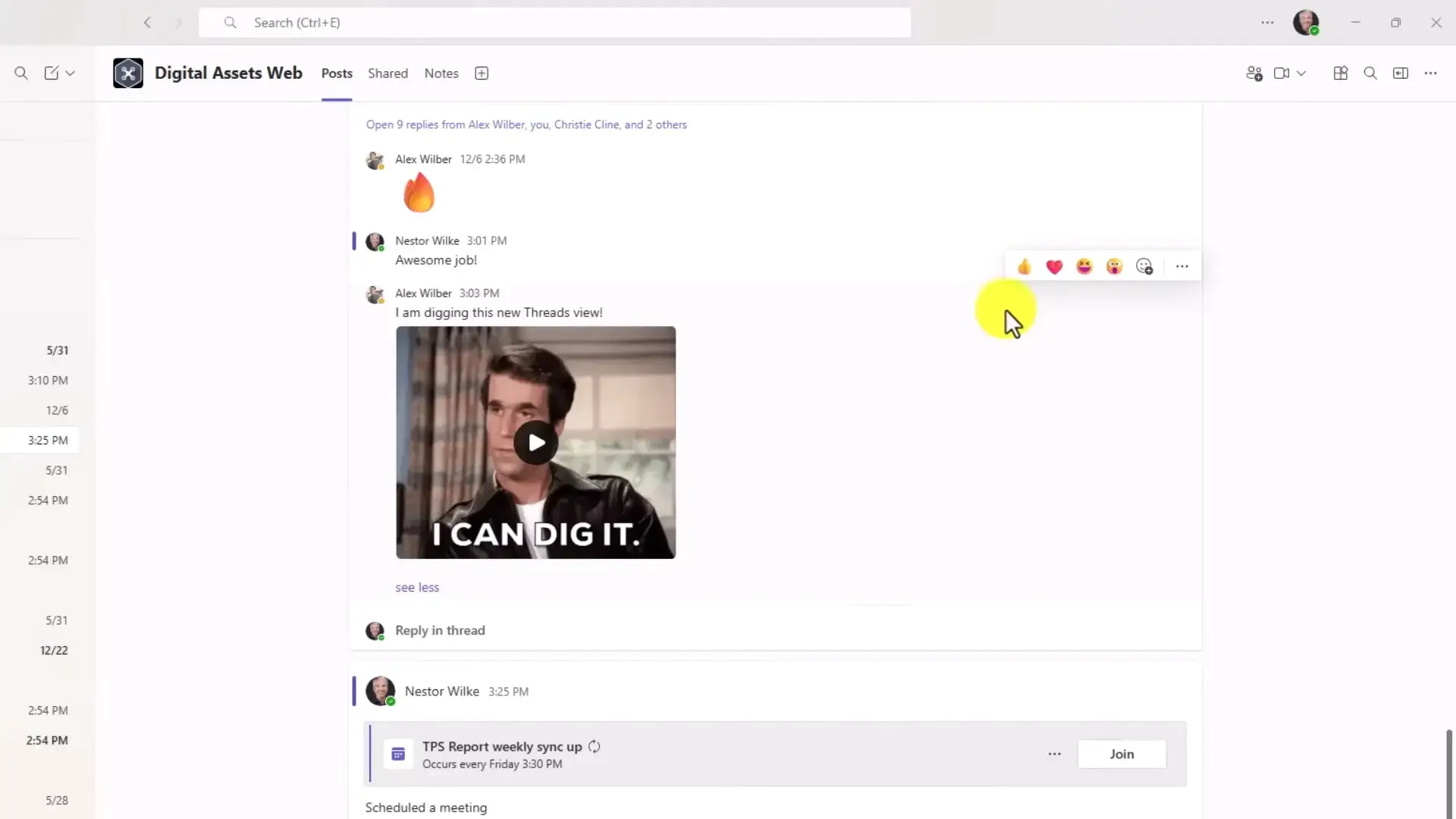Open More options ellipsis in channel header

click(x=1430, y=74)
